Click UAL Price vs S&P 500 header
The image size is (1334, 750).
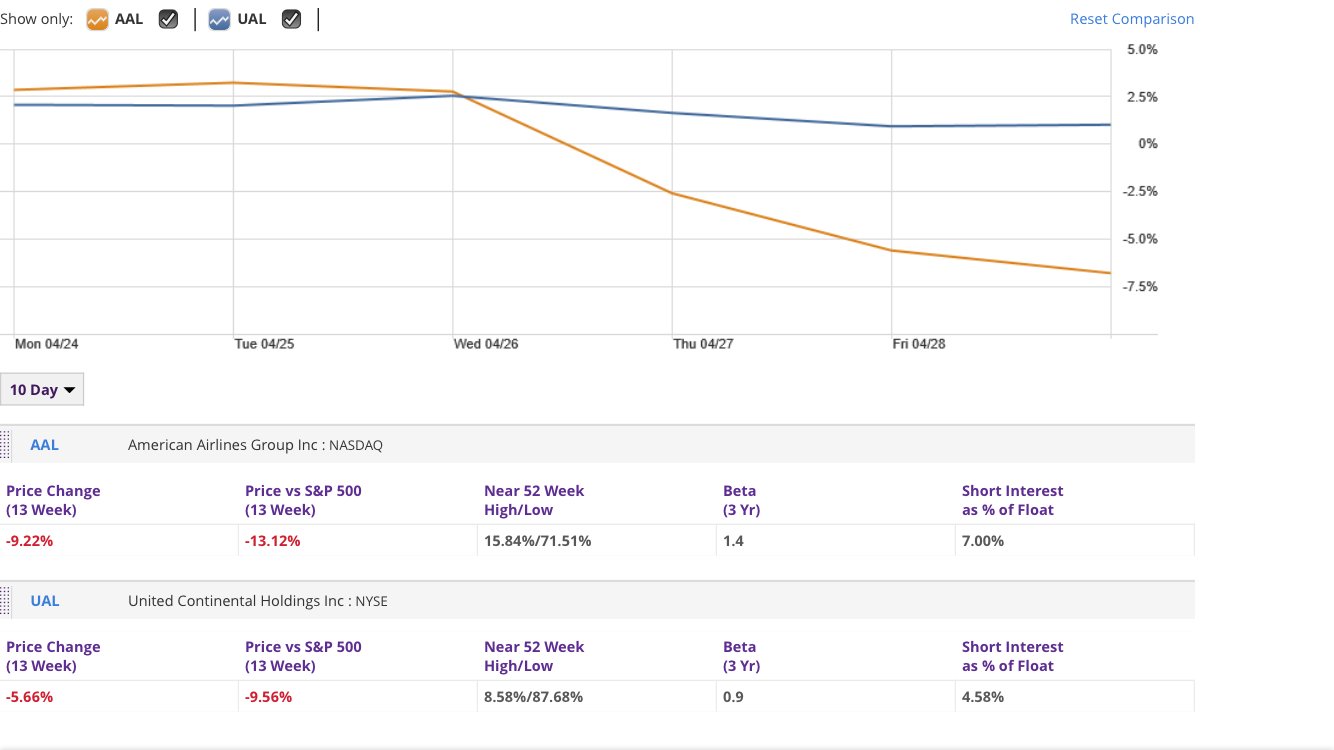tap(303, 656)
